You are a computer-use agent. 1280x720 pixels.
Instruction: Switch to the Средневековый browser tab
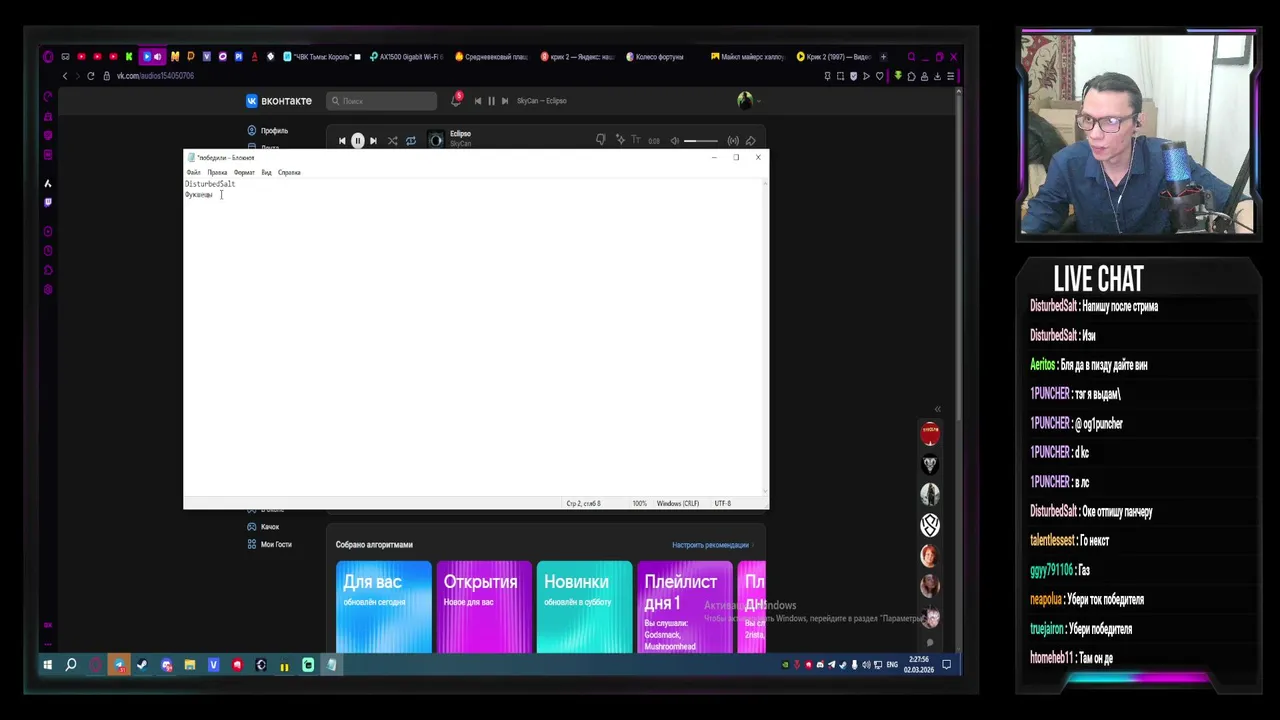[x=492, y=57]
